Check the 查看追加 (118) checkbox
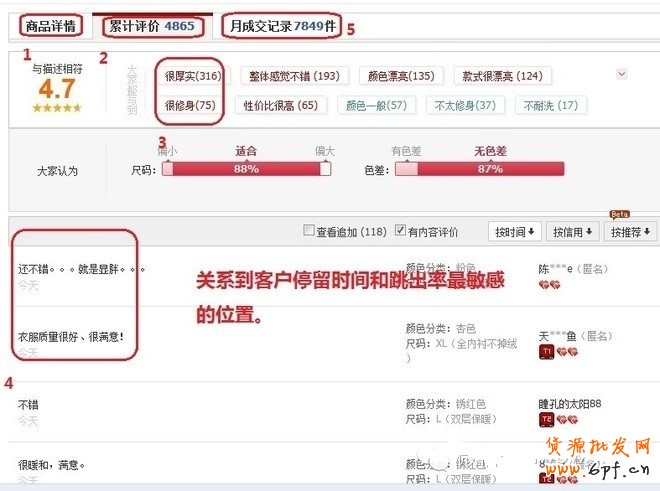Image resolution: width=660 pixels, height=491 pixels. point(309,230)
